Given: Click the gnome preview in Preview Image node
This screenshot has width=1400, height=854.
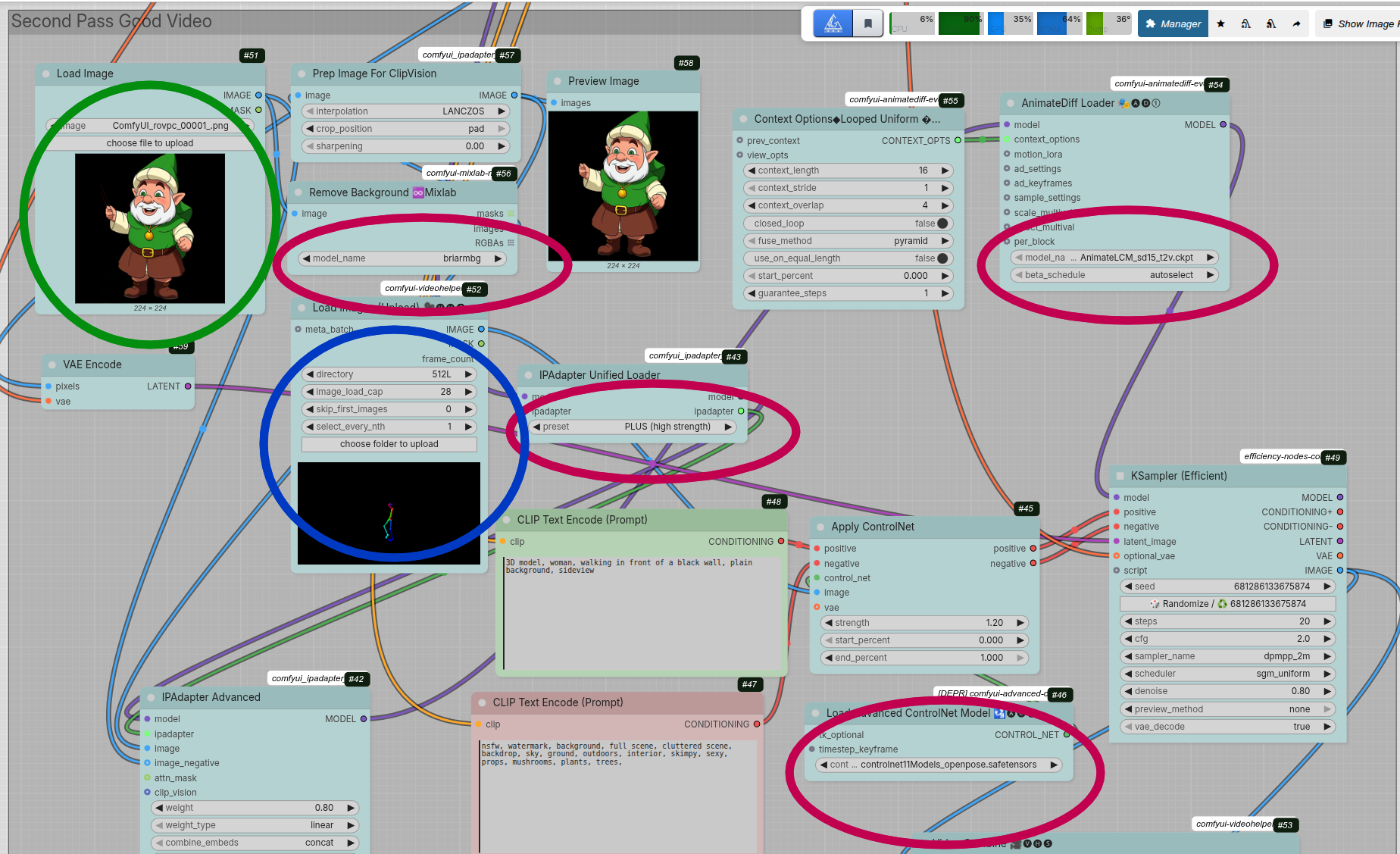Looking at the screenshot, I should click(623, 186).
